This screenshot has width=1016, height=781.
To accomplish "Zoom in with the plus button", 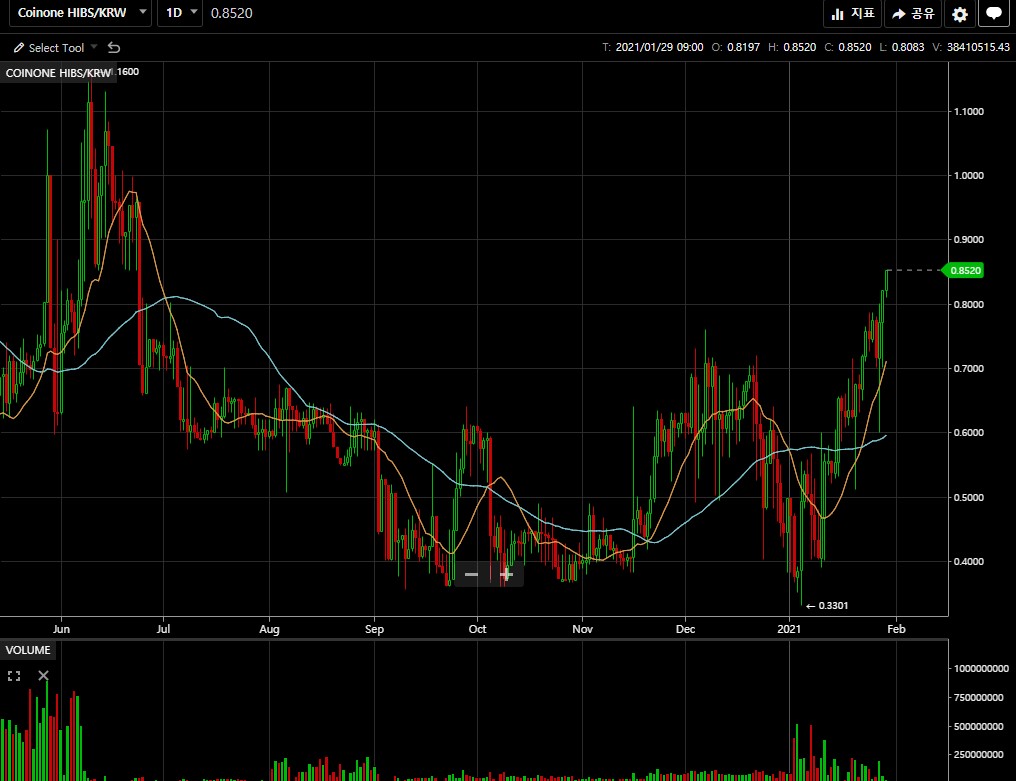I will (506, 574).
